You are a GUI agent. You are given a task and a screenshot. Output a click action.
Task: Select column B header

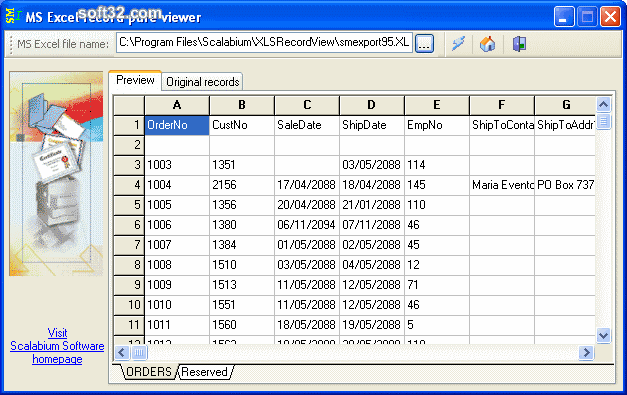click(242, 105)
